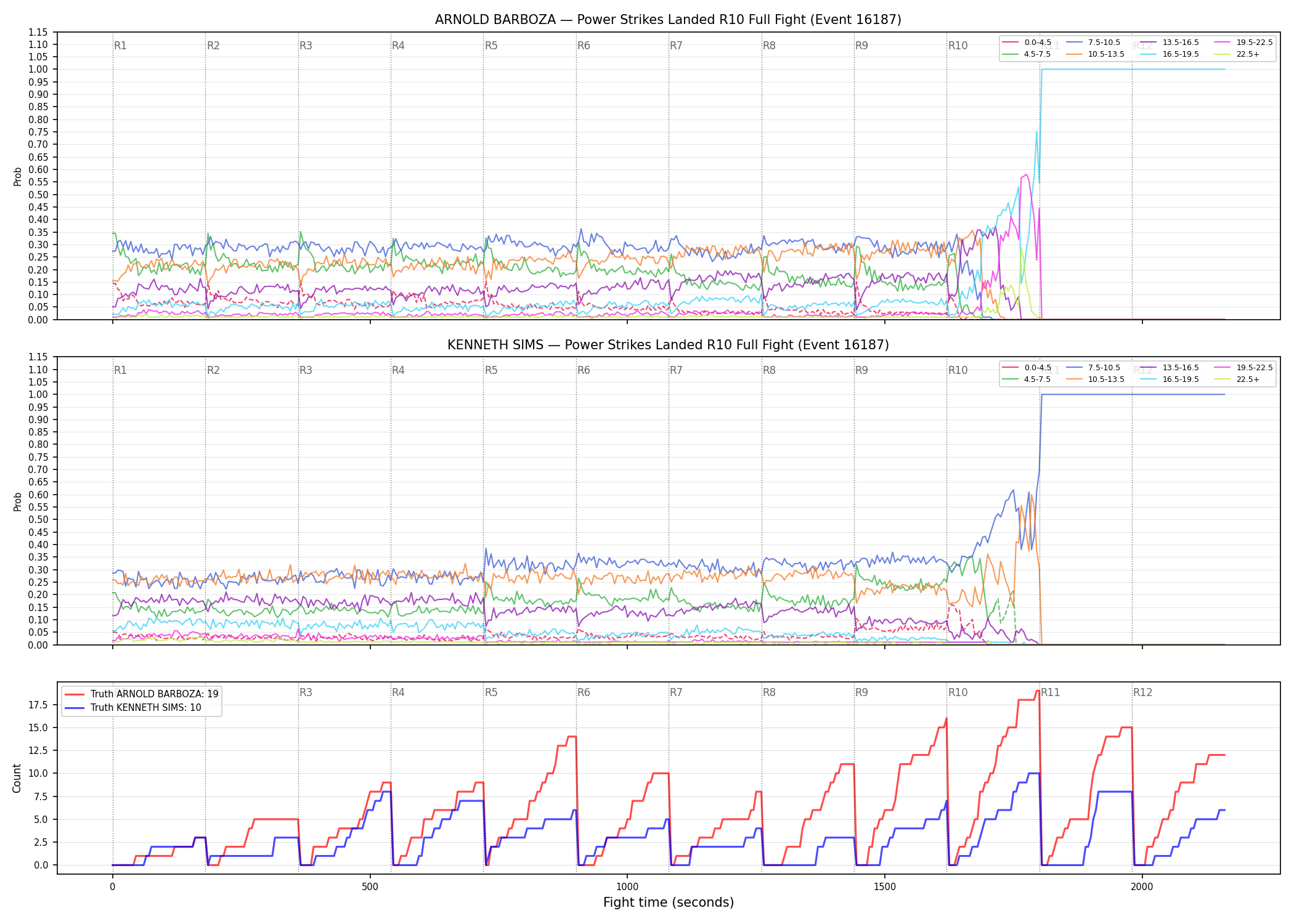
Task: Select the R4 round label in Sims chart
Action: coord(398,370)
